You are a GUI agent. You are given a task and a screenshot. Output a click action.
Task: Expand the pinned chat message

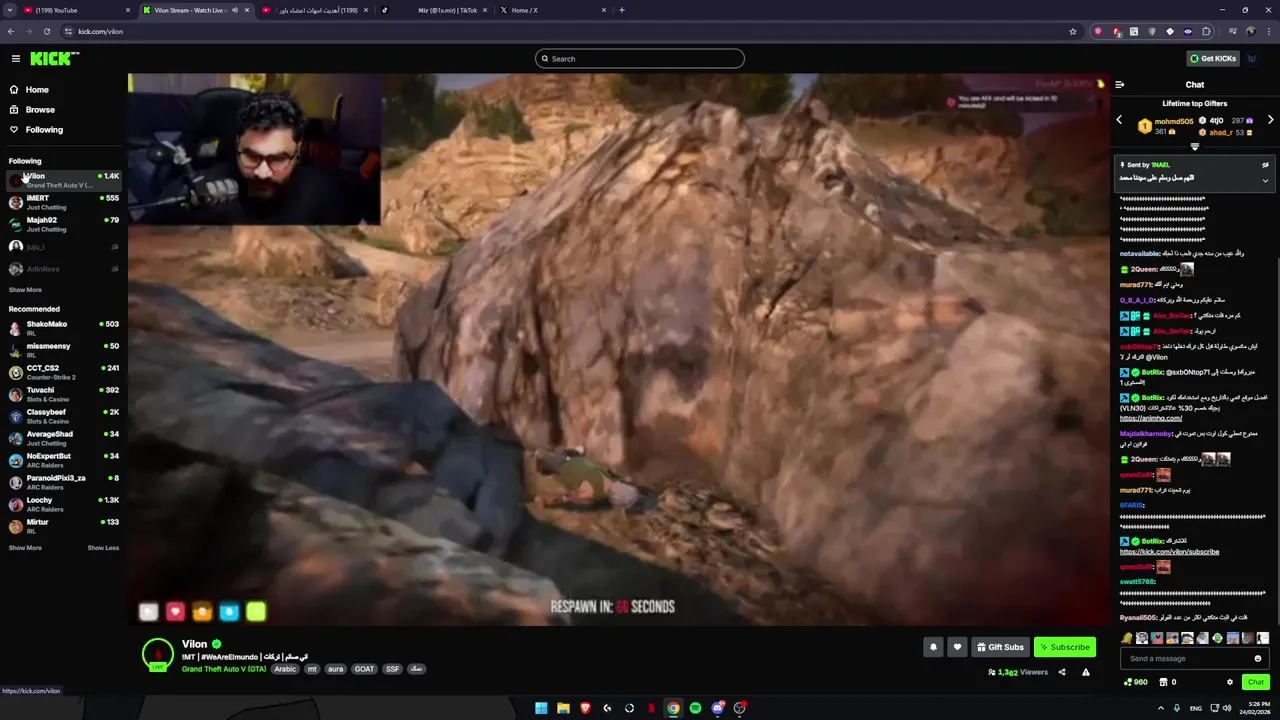click(x=1265, y=181)
